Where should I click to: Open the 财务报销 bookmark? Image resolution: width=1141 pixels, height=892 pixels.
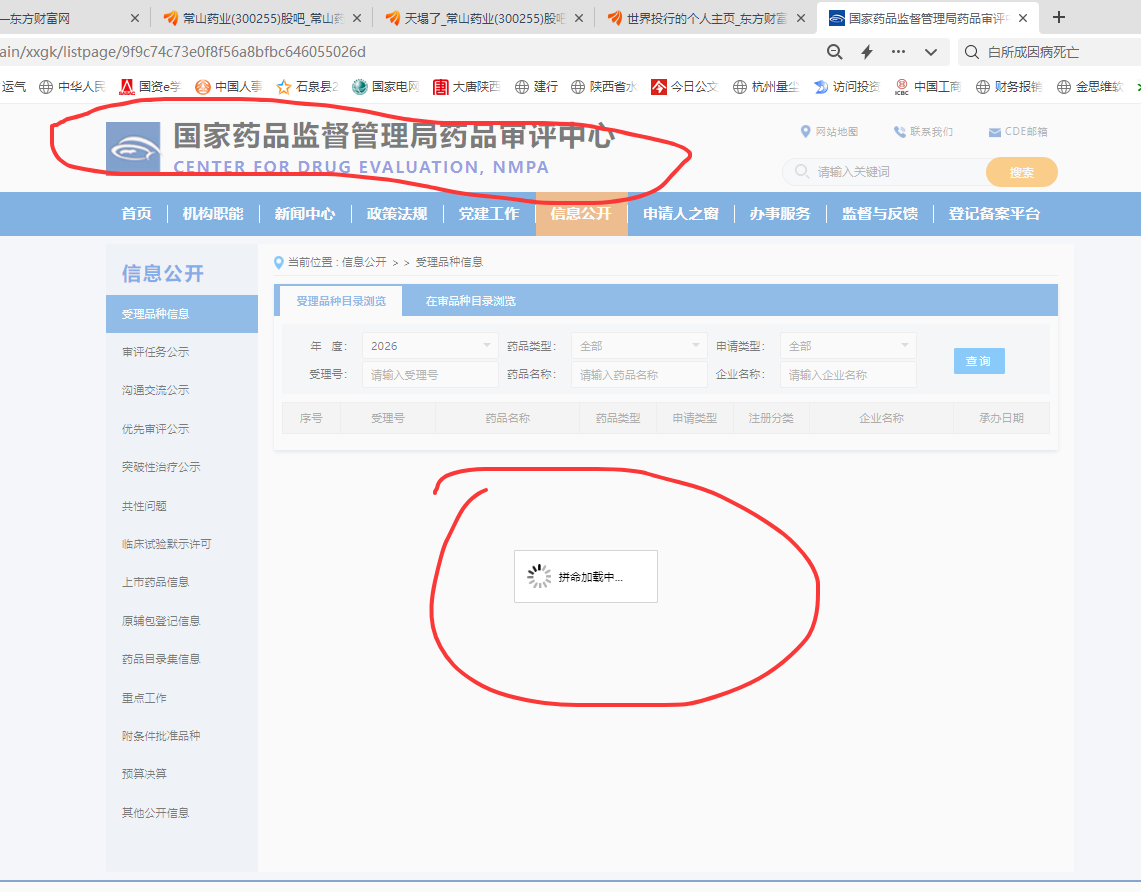1009,87
